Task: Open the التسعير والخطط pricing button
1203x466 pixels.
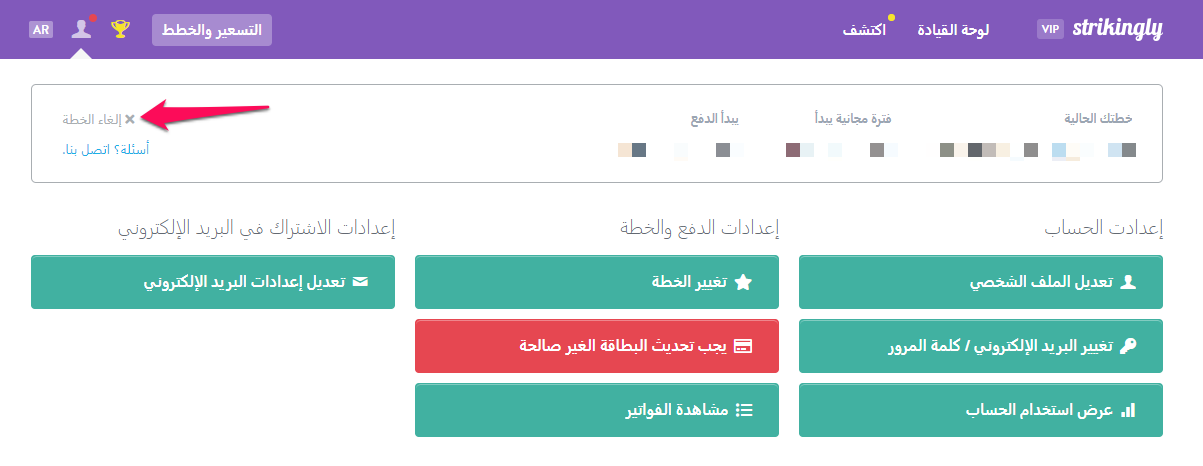Action: [x=212, y=30]
